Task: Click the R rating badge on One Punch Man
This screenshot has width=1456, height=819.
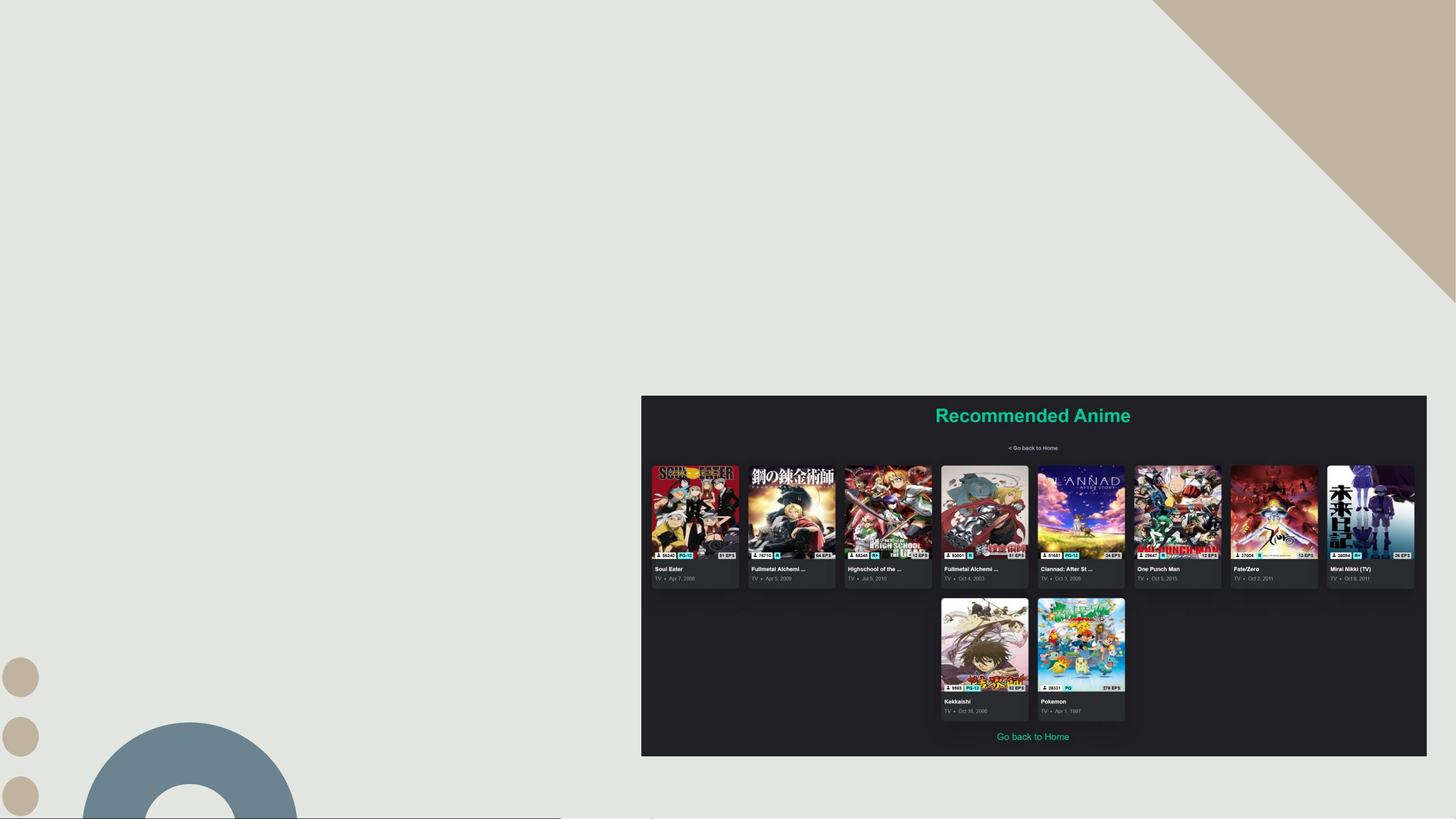Action: pyautogui.click(x=1163, y=556)
